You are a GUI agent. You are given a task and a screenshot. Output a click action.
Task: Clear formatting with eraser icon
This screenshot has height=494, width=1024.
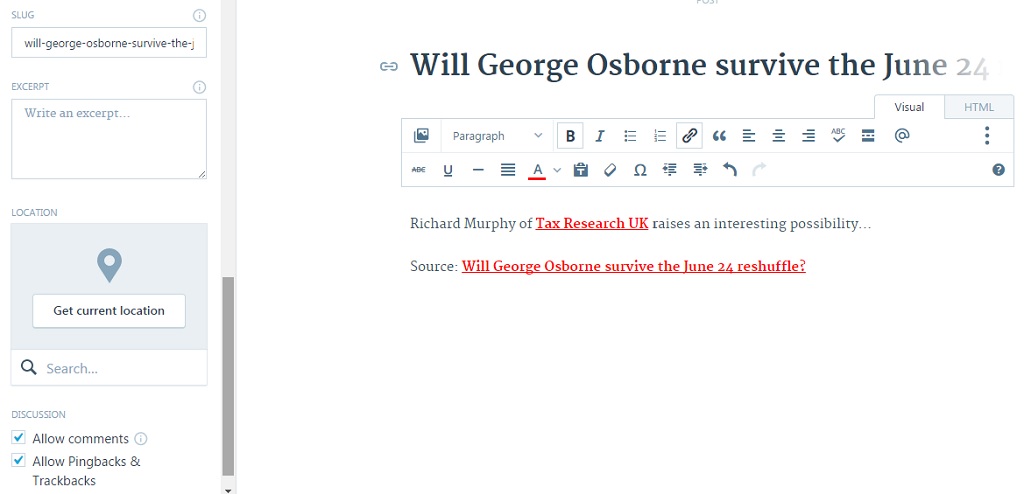click(610, 170)
